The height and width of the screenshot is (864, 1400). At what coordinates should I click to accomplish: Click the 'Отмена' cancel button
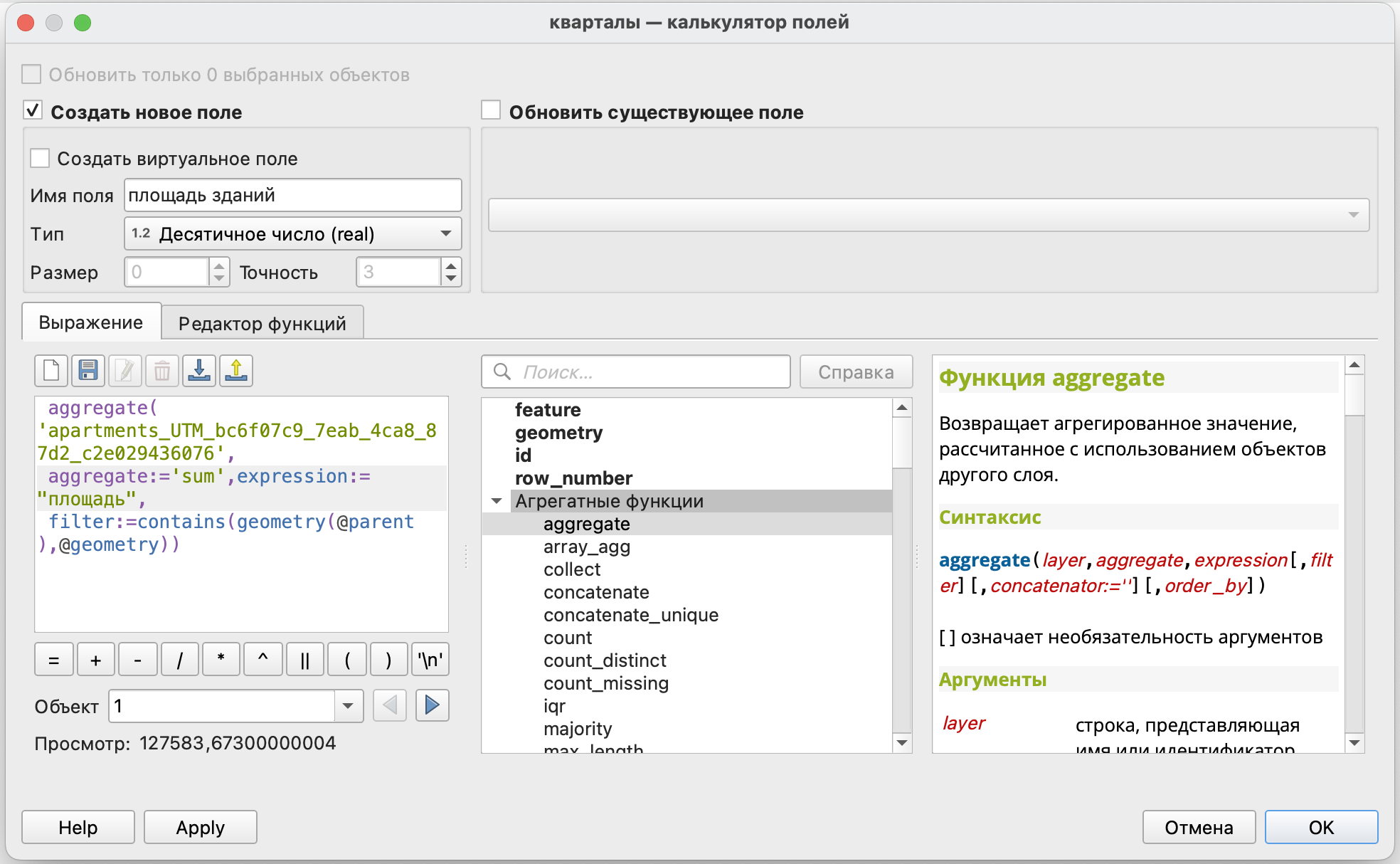pos(1198,827)
